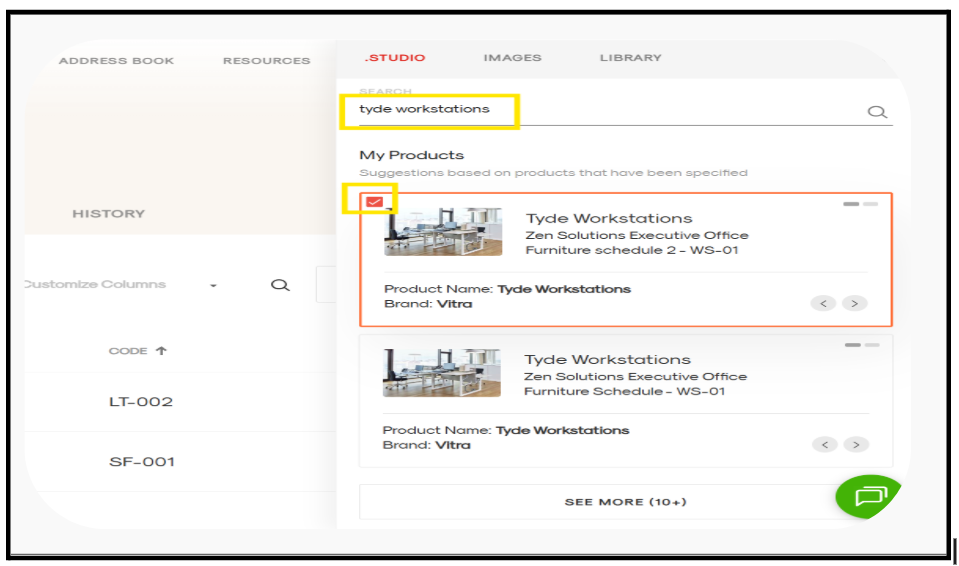
Task: Open the LIBRARY tab
Action: click(x=630, y=58)
